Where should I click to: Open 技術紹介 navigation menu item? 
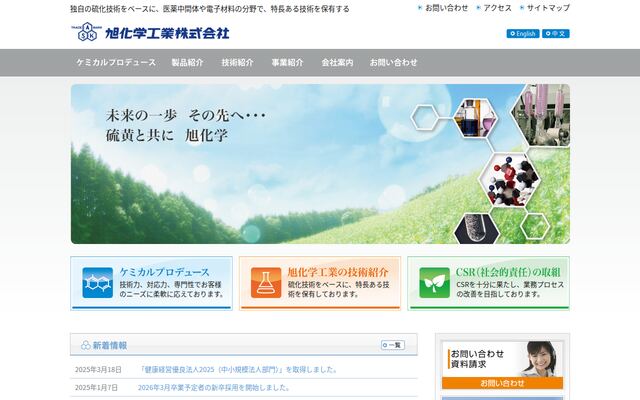pos(238,62)
